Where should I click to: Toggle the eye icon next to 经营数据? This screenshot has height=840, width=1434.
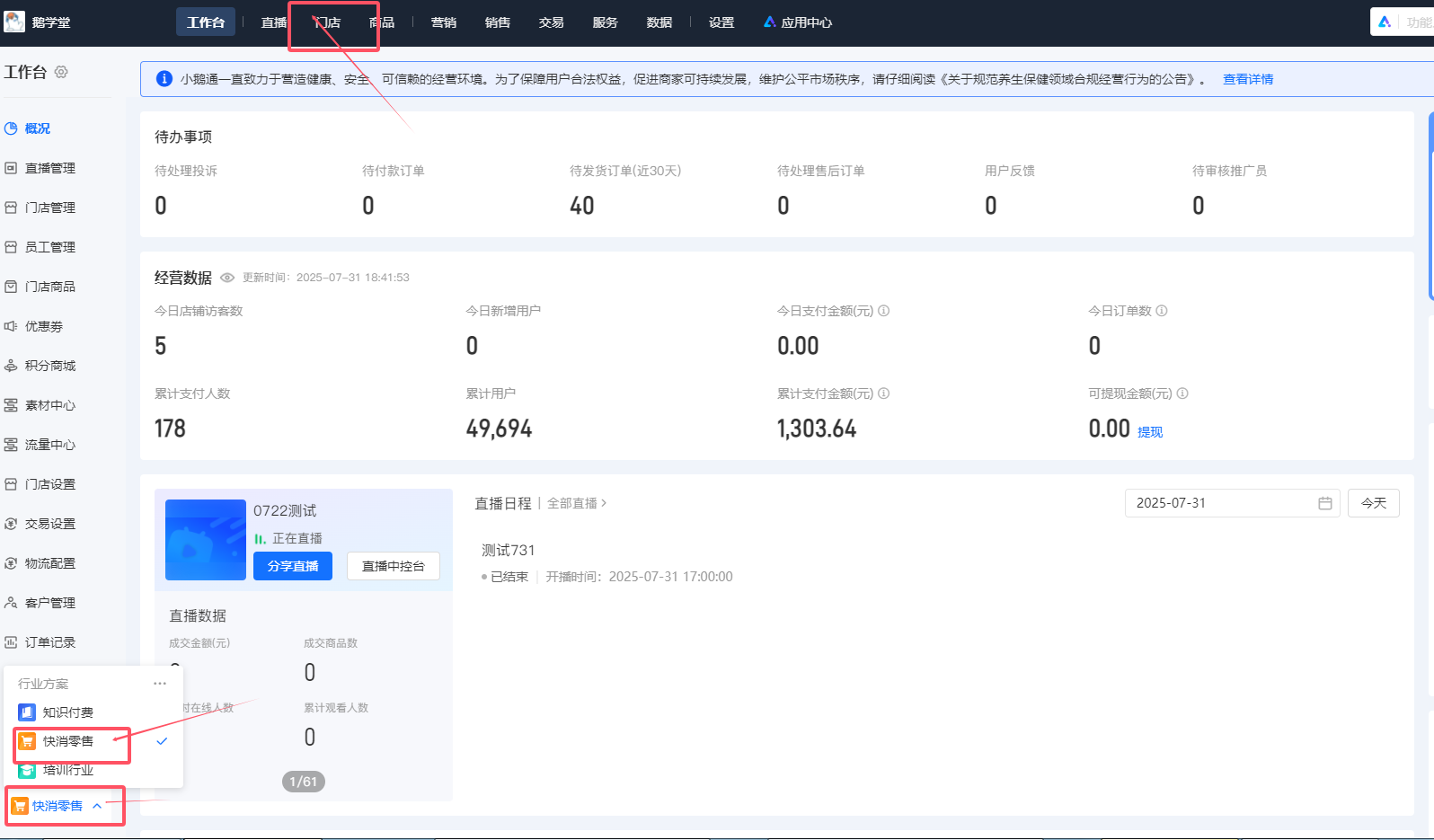tap(227, 278)
